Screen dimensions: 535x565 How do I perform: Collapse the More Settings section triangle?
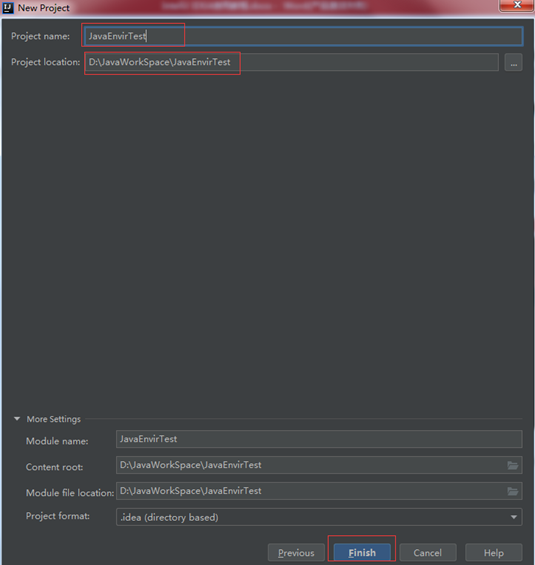(x=17, y=419)
